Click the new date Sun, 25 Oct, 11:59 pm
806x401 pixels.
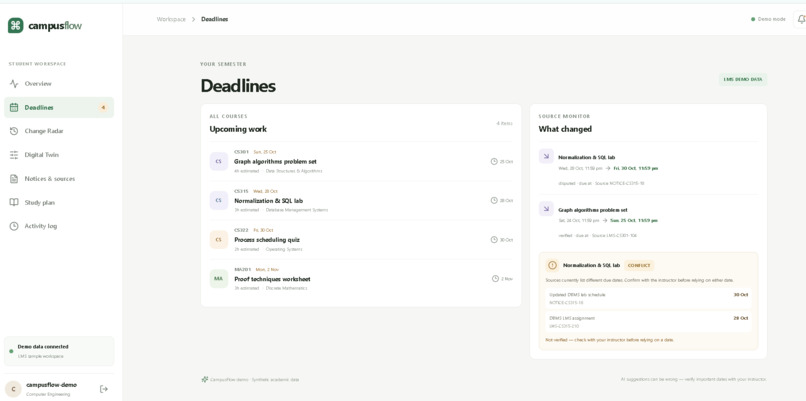click(634, 221)
